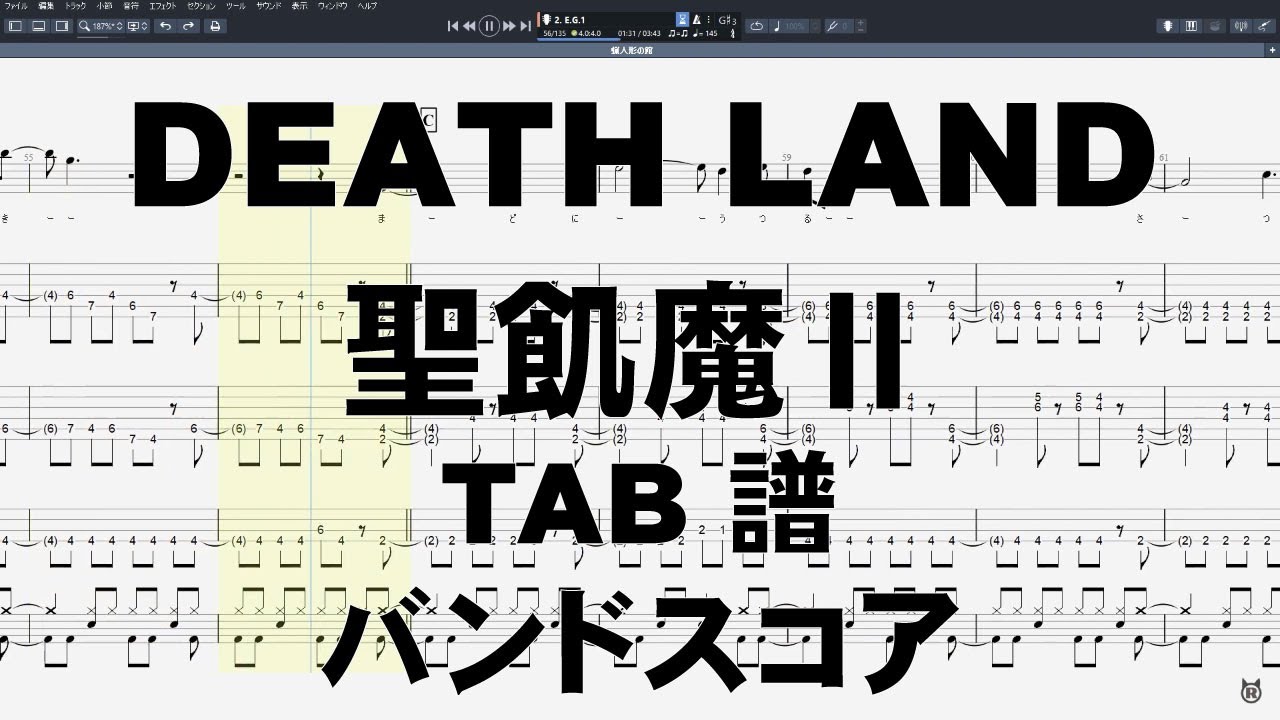This screenshot has width=1280, height=720.
Task: Click the tempo value 145
Action: 706,34
